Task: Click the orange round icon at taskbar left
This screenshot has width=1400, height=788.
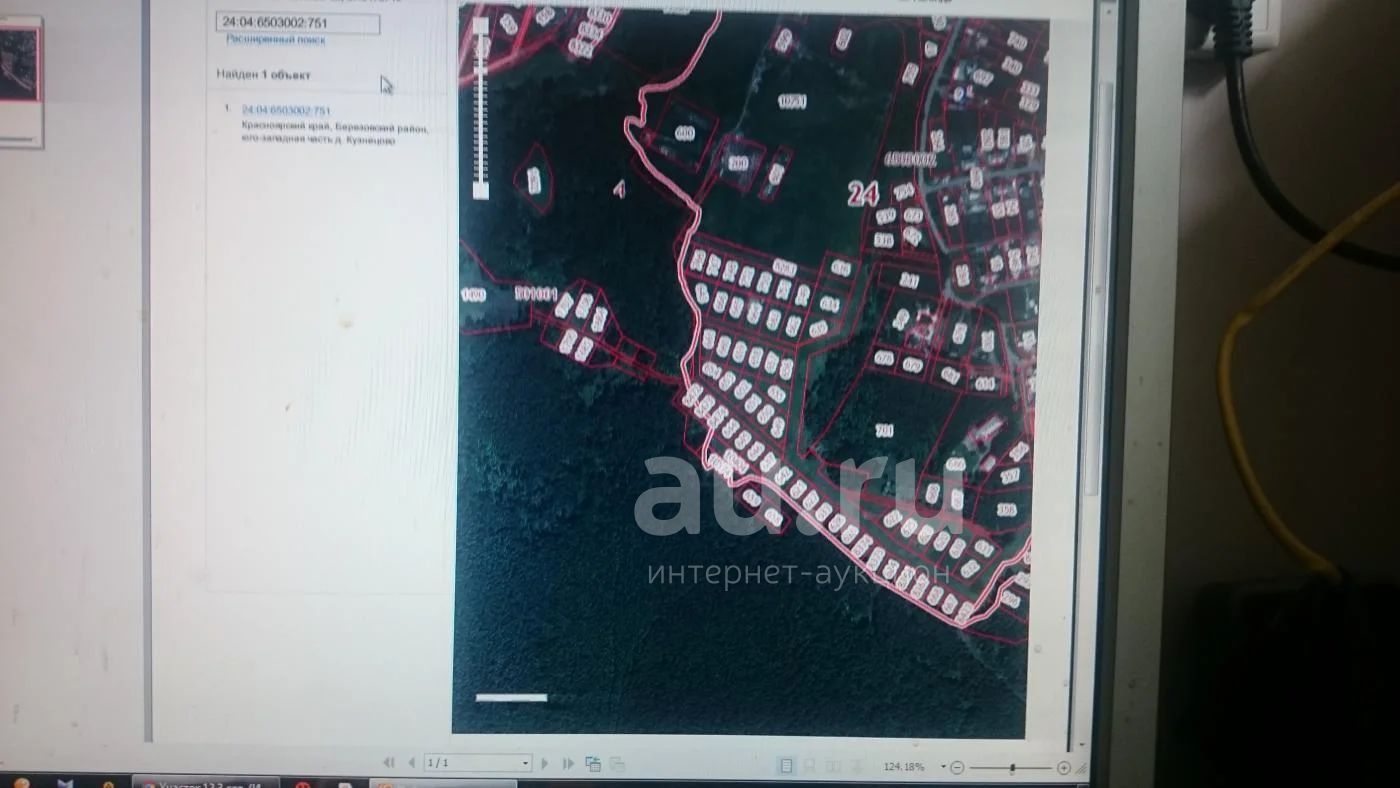Action: pos(21,783)
